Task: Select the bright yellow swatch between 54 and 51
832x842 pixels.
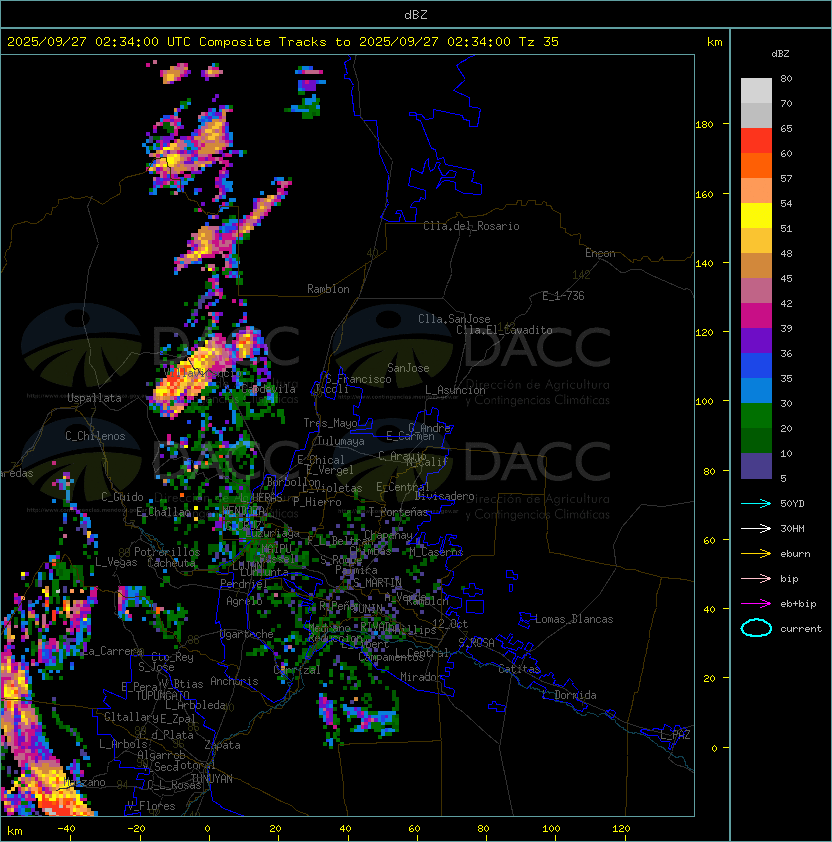Action: click(756, 215)
